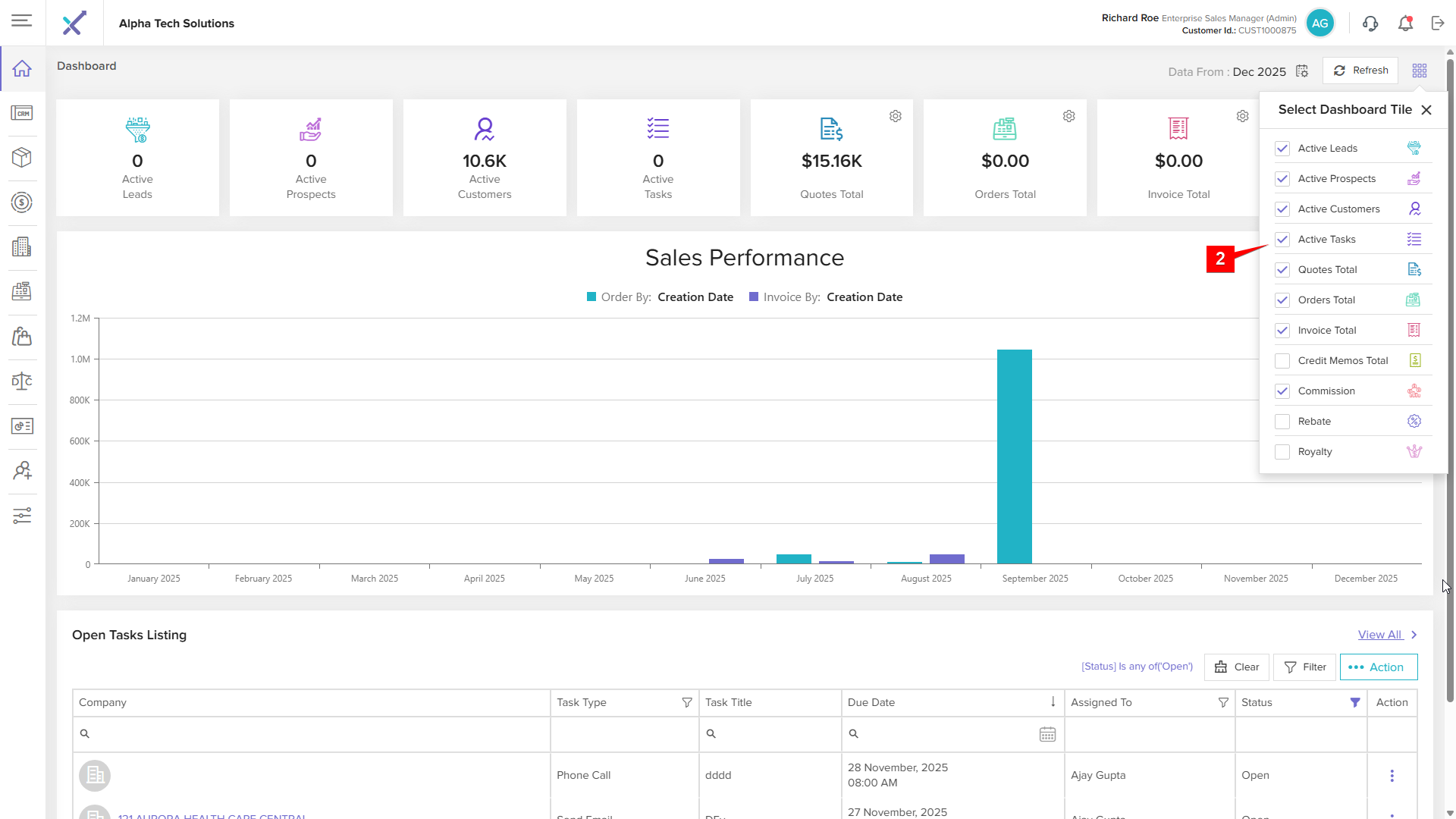
Task: Open the Task Type column filter
Action: pyautogui.click(x=687, y=703)
